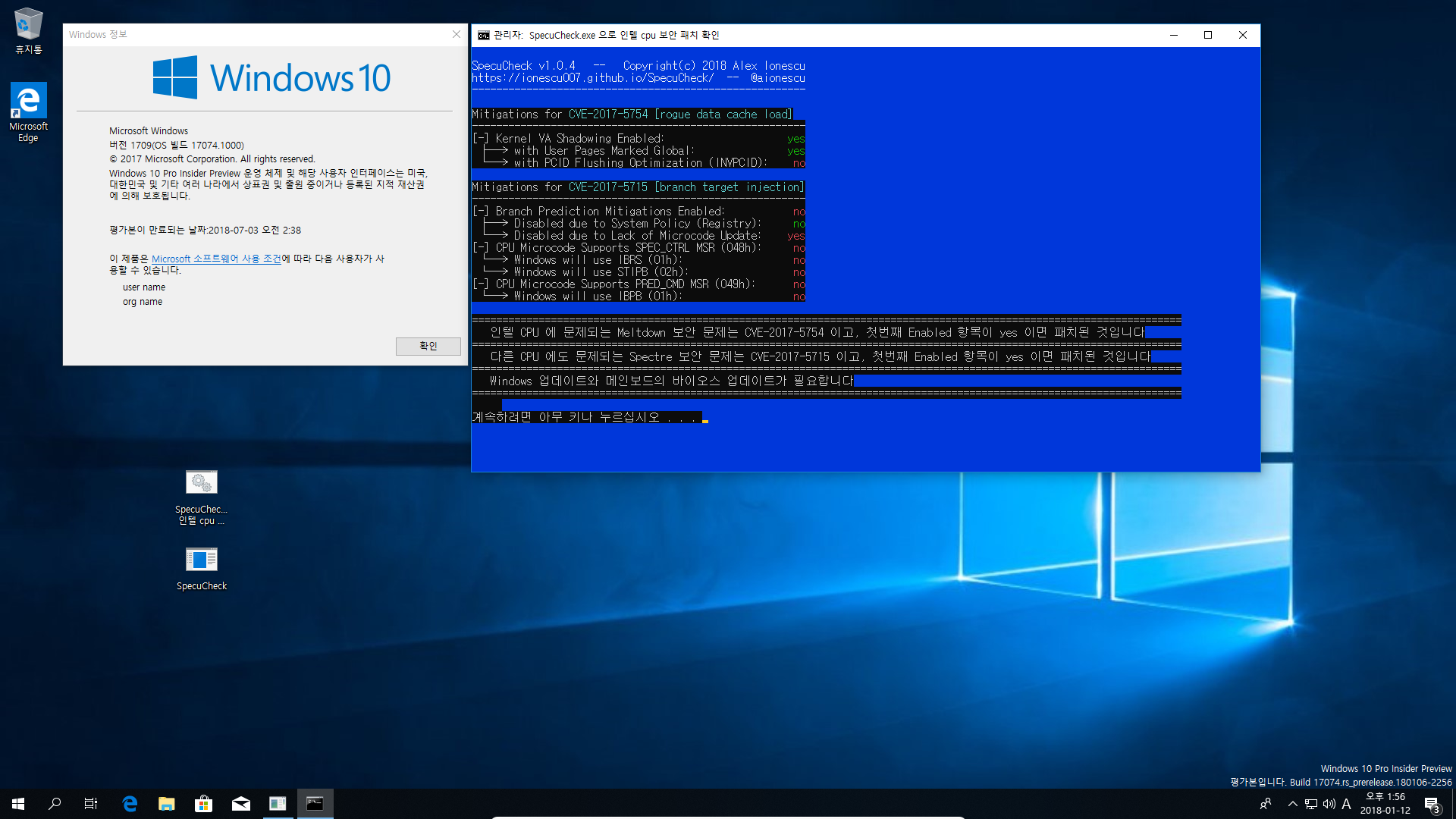Click the ionescu007.github.io/SpecuCheck URL text
Viewport: 1456px width, 819px height.
tap(592, 77)
